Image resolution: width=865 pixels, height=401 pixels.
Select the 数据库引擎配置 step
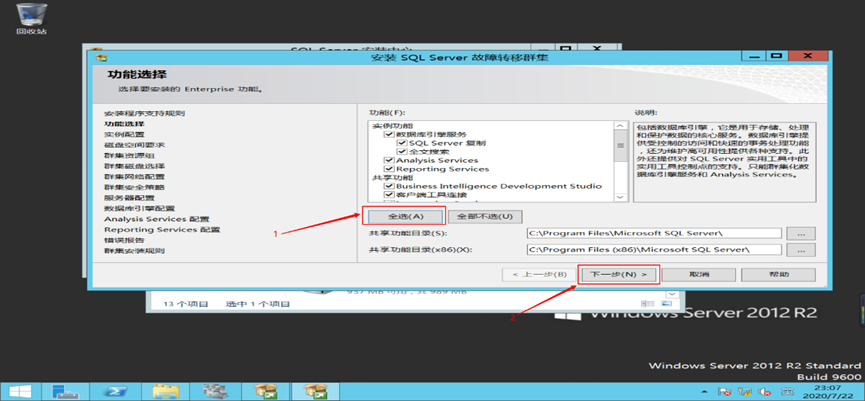click(139, 208)
